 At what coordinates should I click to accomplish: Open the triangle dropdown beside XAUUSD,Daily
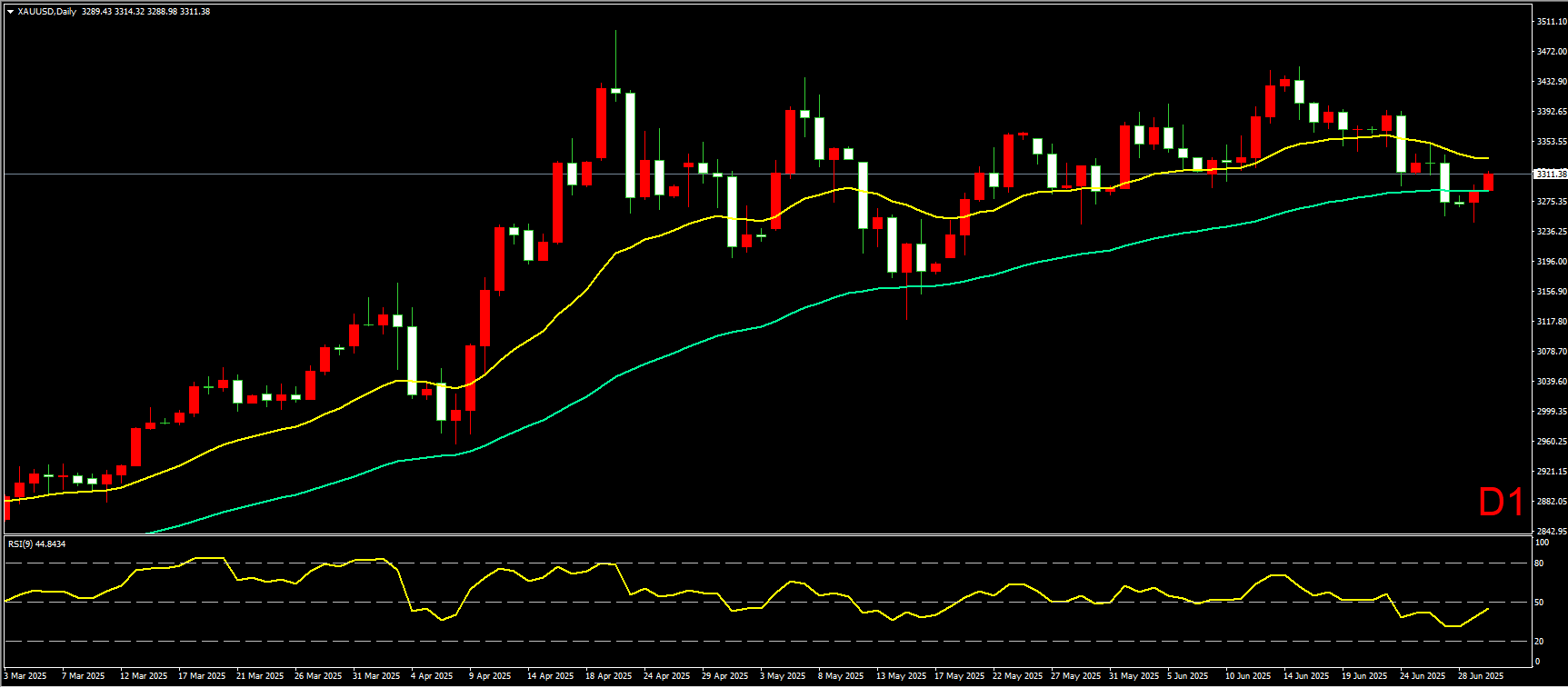[10, 12]
